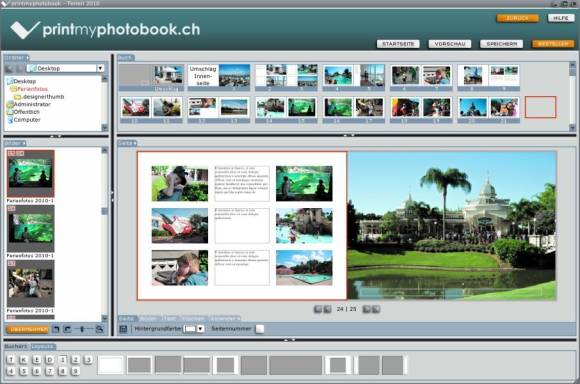Screen dimensions: 580x384
Task: Click the back arrow in folder panel
Action: (x=10, y=68)
